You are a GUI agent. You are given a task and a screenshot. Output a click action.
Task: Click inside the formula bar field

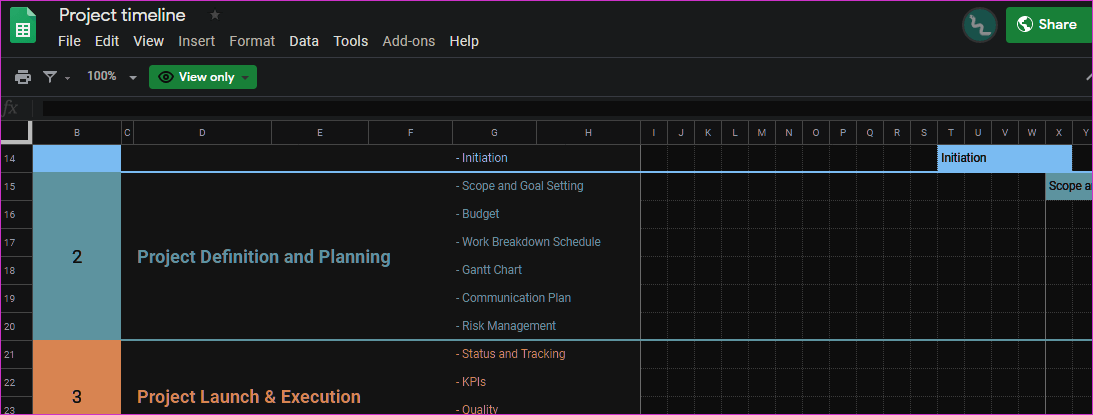click(x=567, y=108)
